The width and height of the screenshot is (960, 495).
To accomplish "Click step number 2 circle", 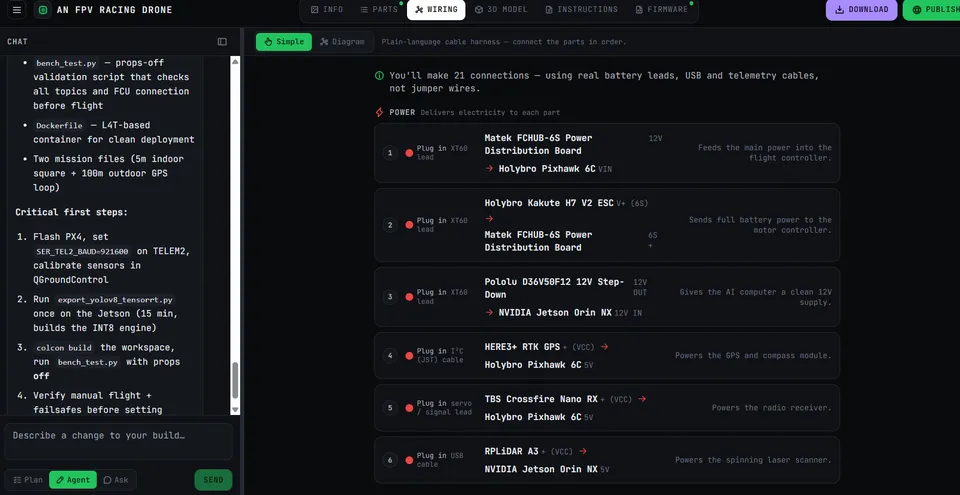I will pyautogui.click(x=390, y=225).
